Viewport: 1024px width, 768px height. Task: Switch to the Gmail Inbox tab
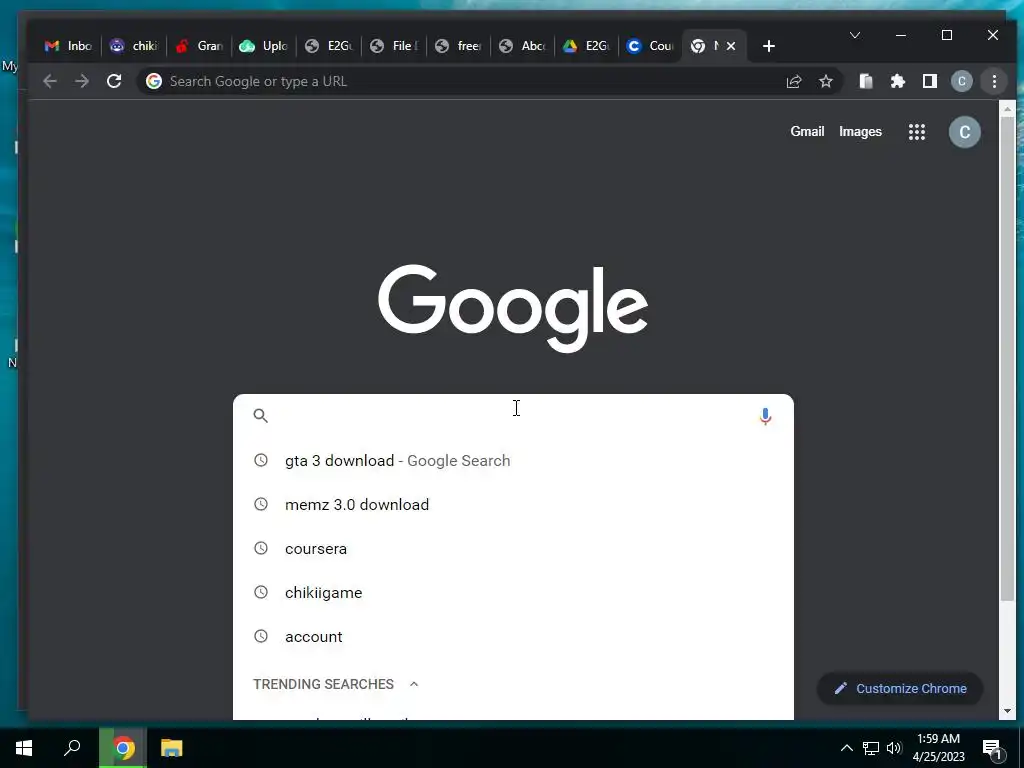[x=68, y=46]
